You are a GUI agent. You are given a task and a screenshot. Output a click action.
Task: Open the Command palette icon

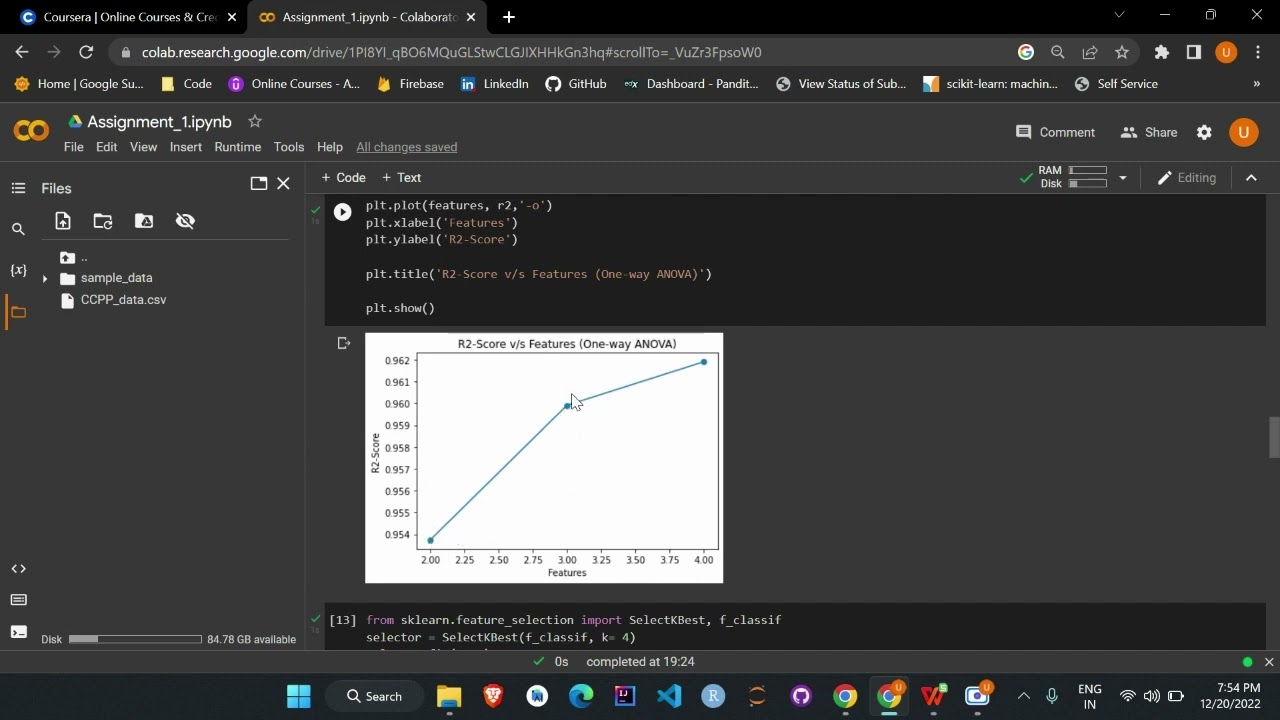point(18,600)
